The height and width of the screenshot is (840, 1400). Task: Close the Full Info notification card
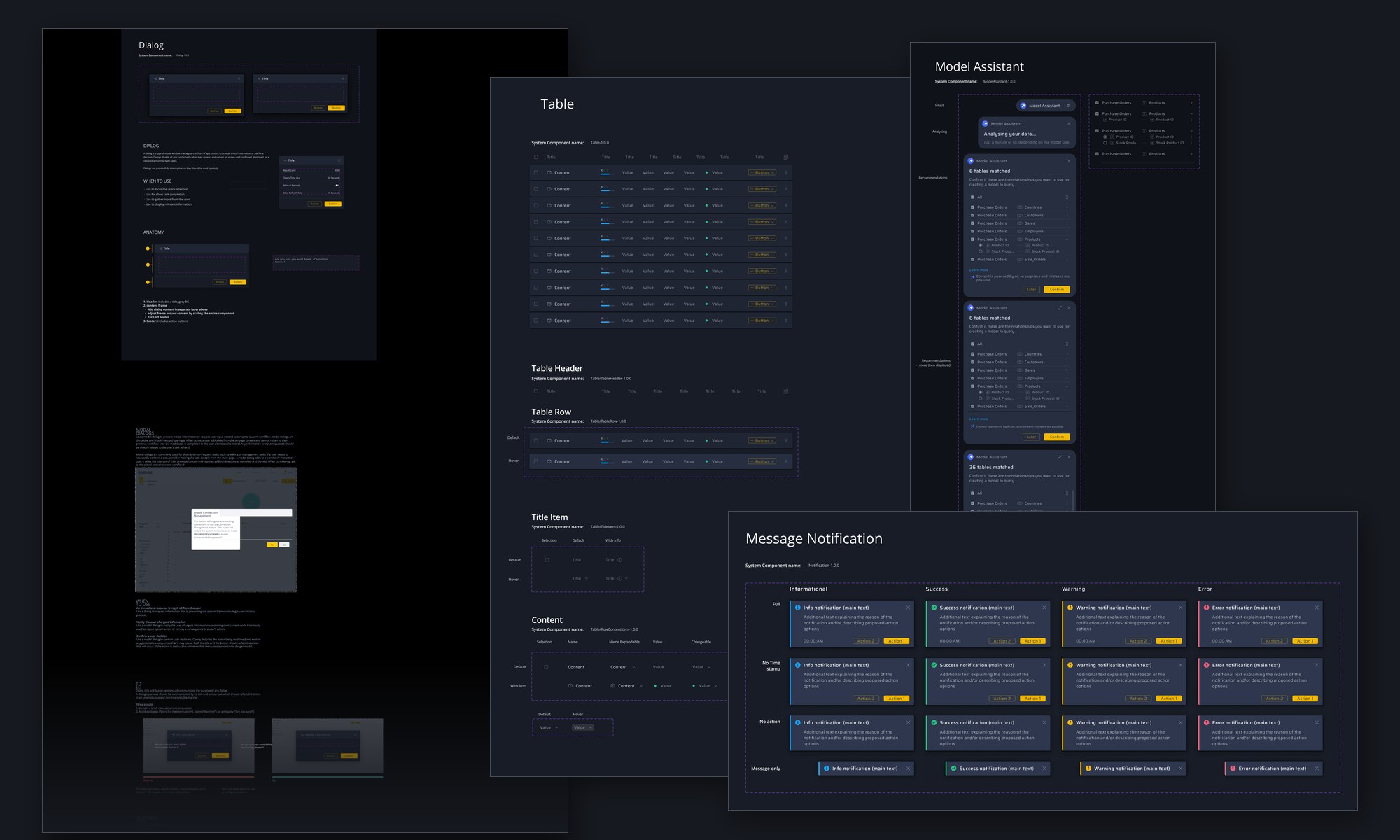pos(909,608)
